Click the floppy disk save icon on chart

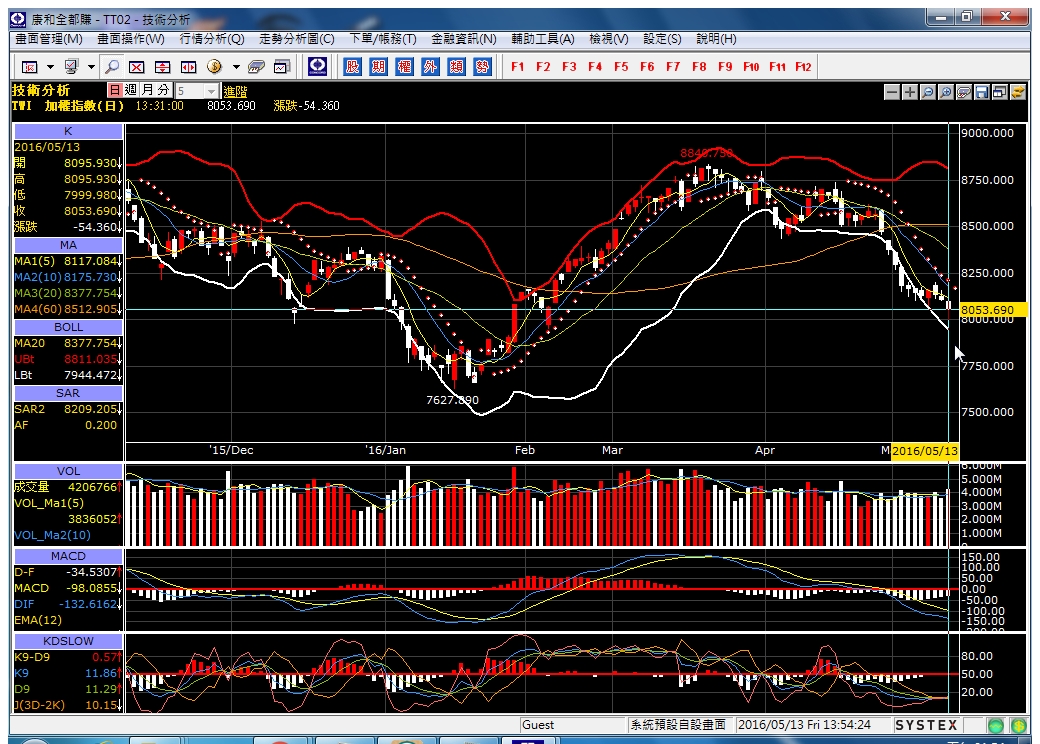982,92
